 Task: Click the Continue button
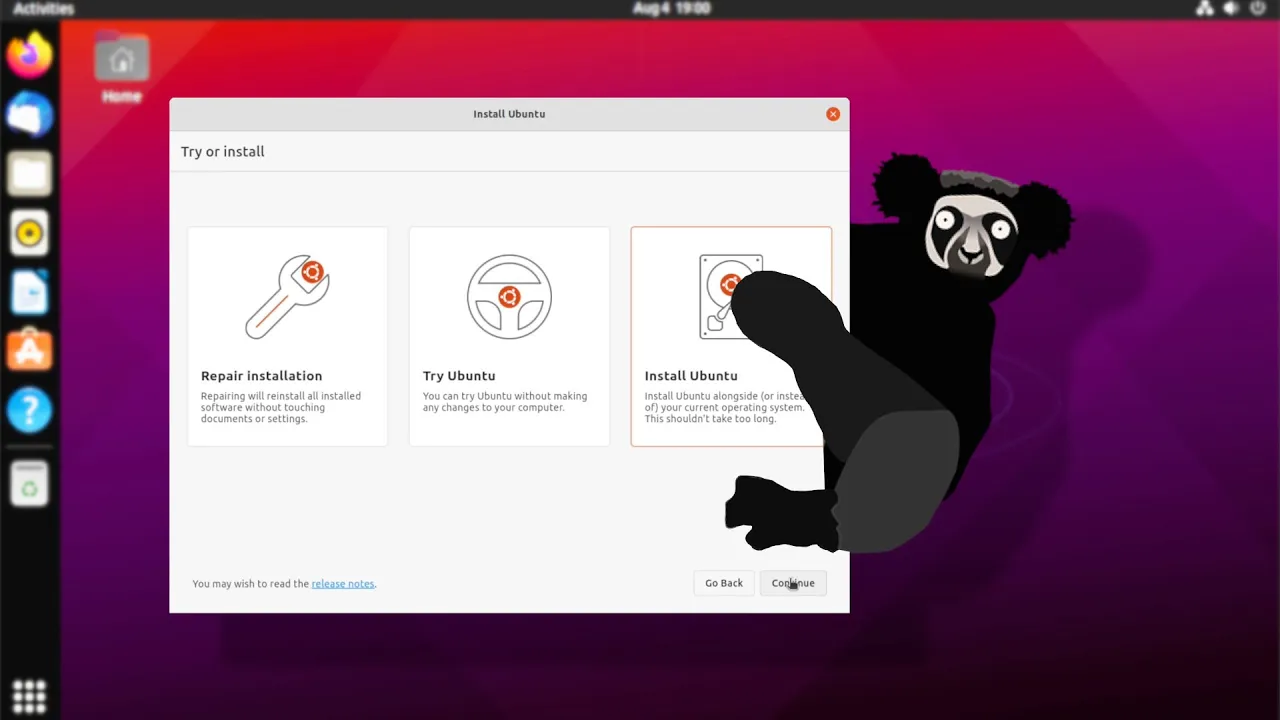(x=793, y=583)
